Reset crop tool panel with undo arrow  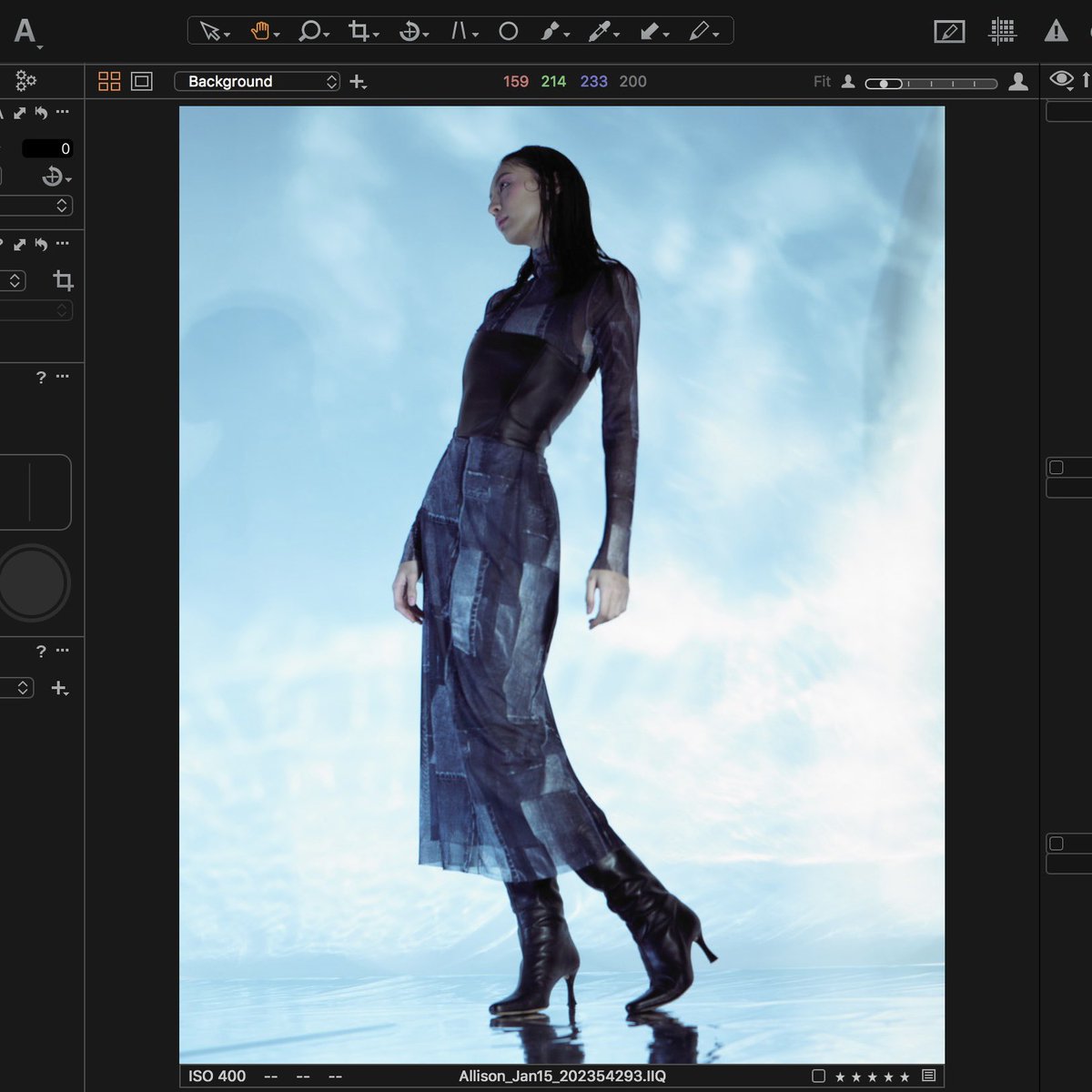tap(41, 244)
